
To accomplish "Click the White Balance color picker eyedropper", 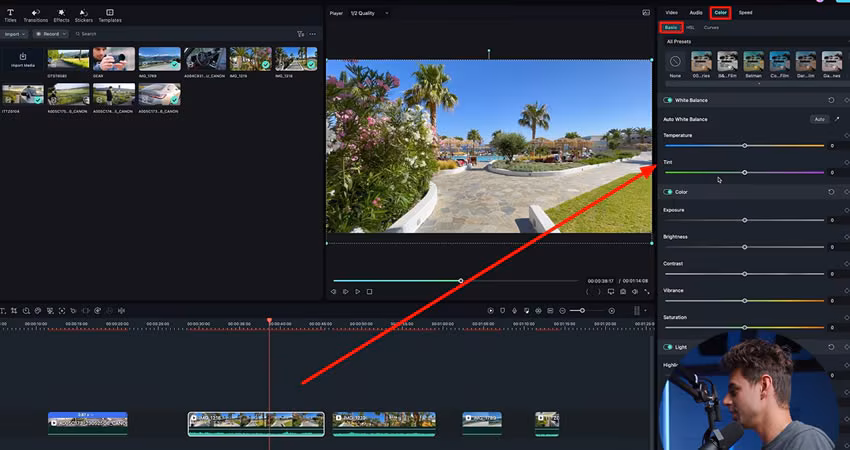I will (x=836, y=119).
